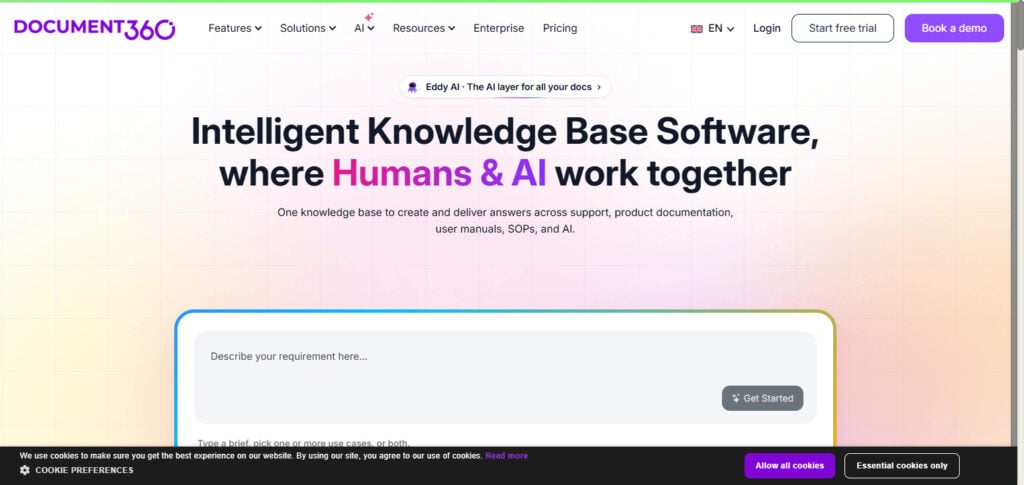The image size is (1024, 485).
Task: Open the EN language selector
Action: pos(721,29)
